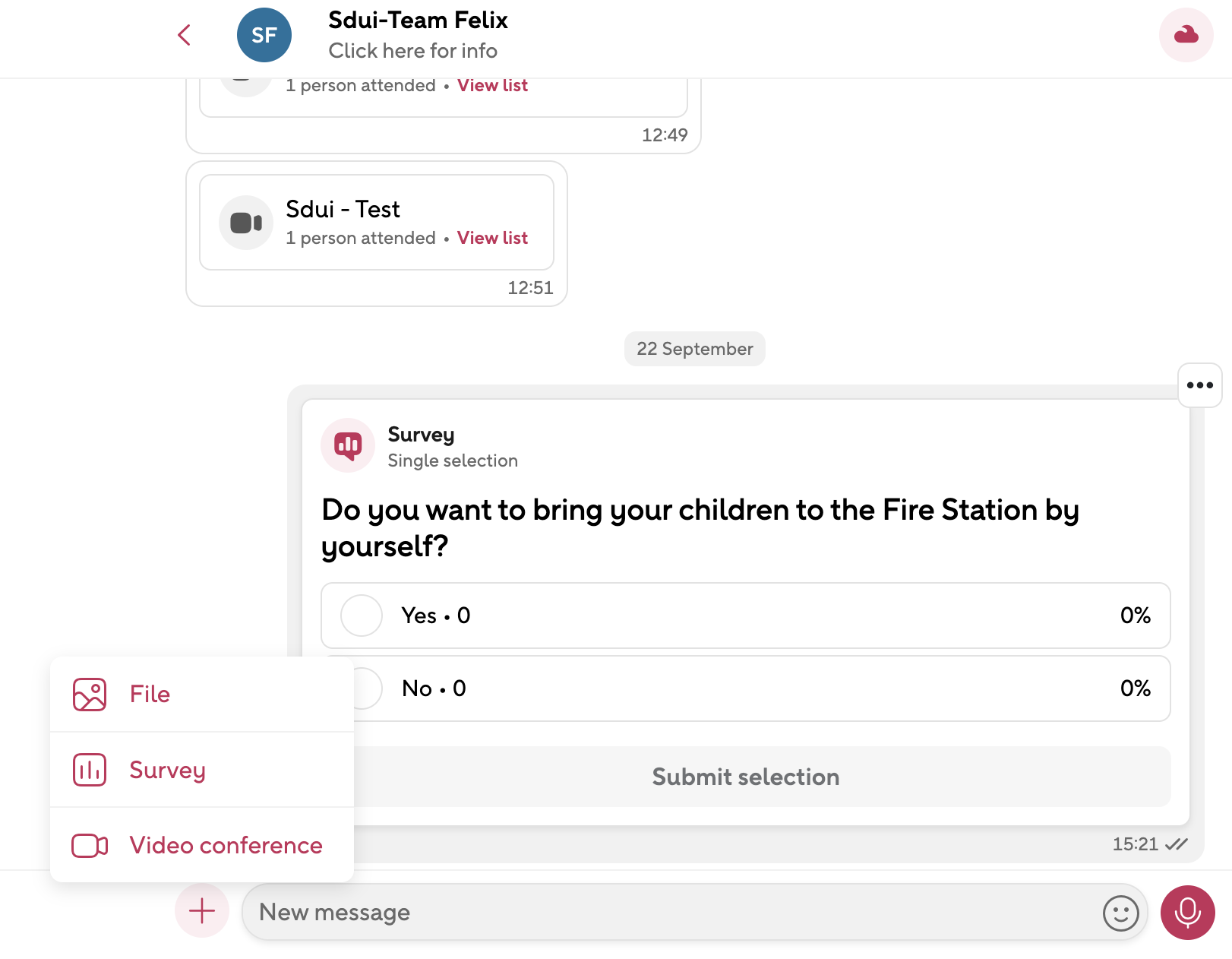Click the back arrow in header
The height and width of the screenshot is (959, 1232).
(x=184, y=35)
